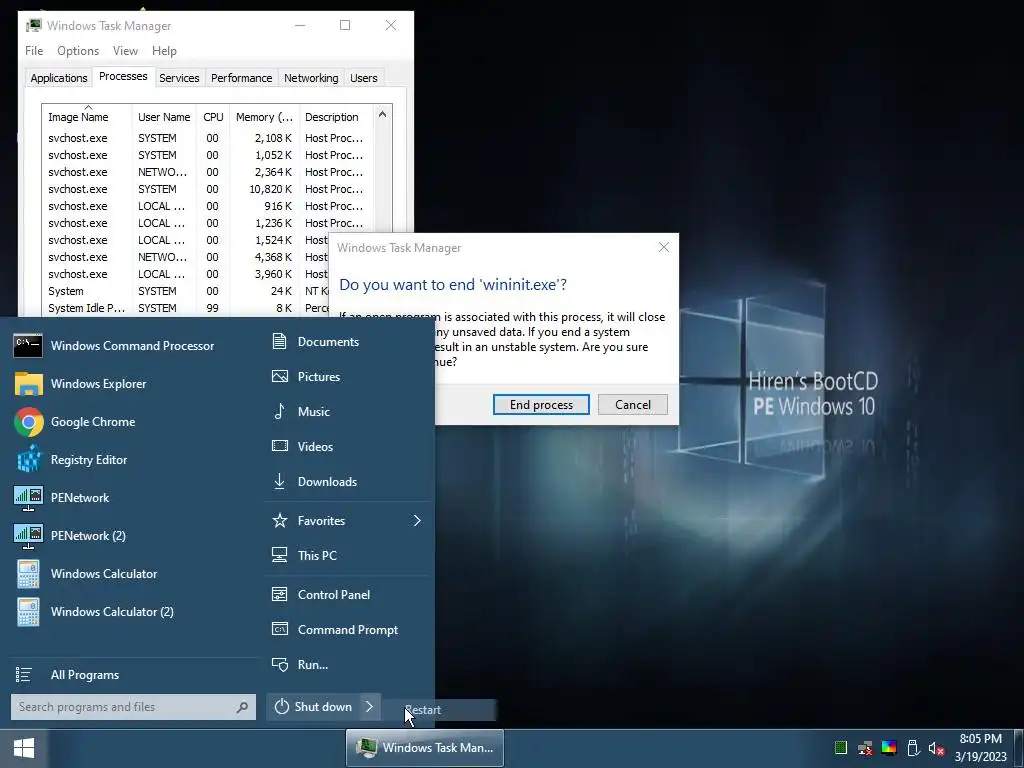Open PENetwork (2) entry in Start menu
This screenshot has height=768, width=1024.
pos(131,535)
